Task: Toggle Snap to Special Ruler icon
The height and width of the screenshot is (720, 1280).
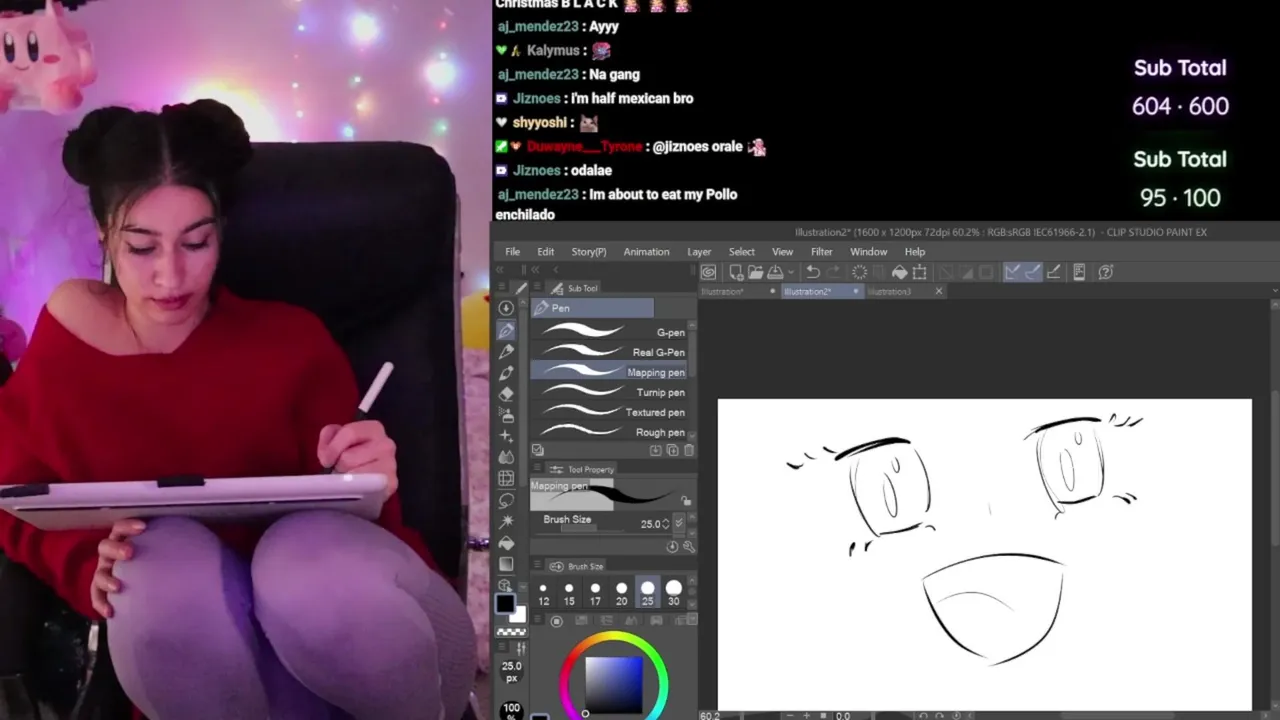Action: pos(1034,272)
